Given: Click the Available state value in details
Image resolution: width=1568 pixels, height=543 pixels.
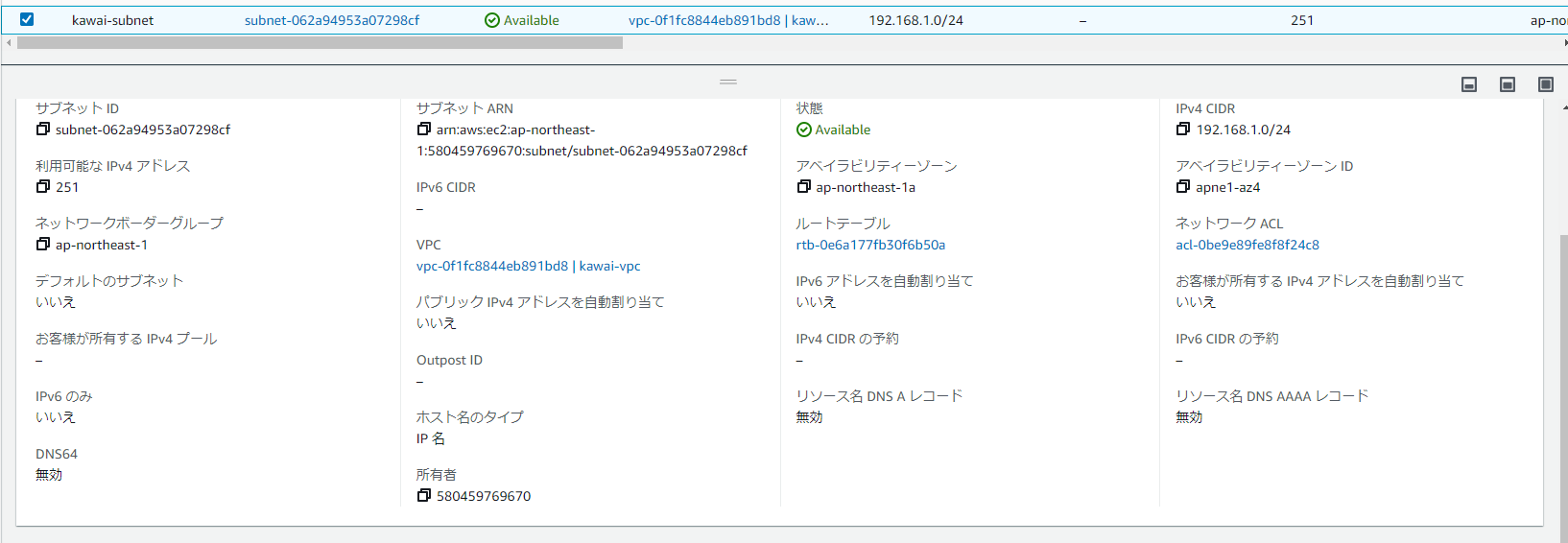Looking at the screenshot, I should 834,130.
